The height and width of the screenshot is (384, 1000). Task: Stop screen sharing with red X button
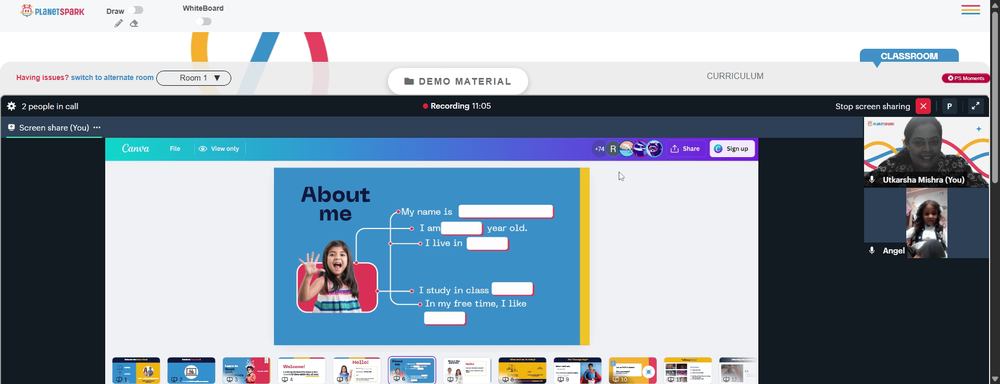tap(923, 107)
